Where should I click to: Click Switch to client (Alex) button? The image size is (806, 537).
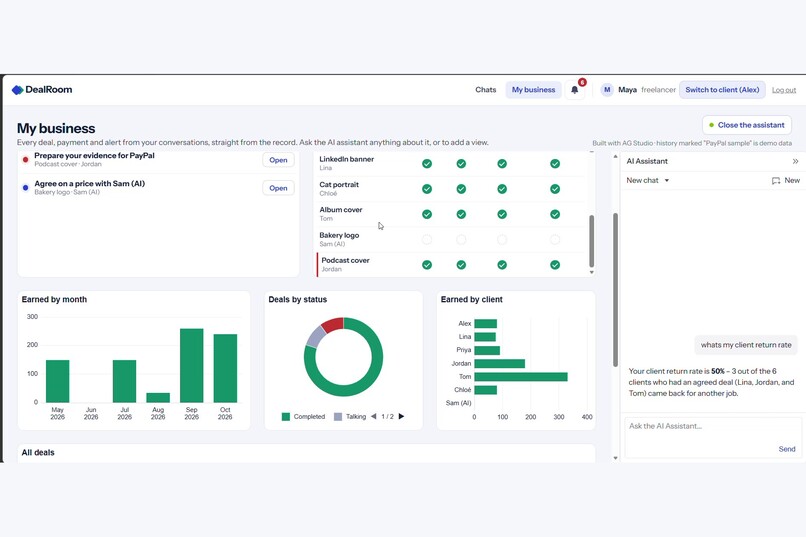(722, 89)
